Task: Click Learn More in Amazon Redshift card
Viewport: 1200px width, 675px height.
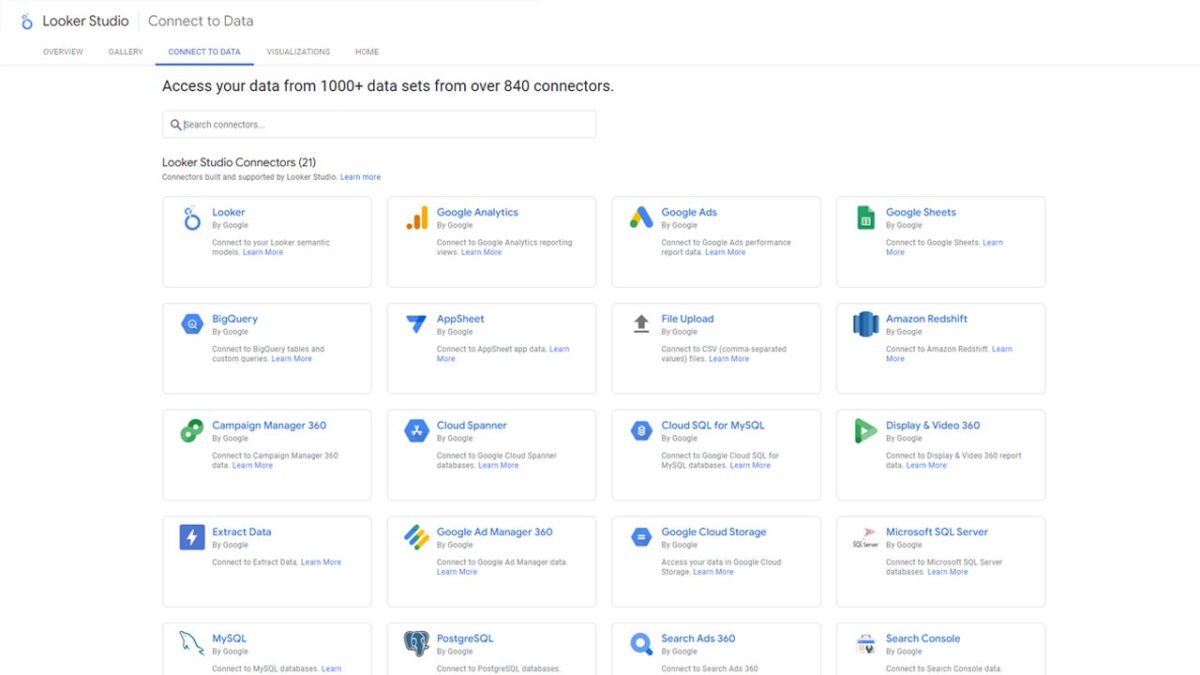Action: pyautogui.click(x=949, y=354)
